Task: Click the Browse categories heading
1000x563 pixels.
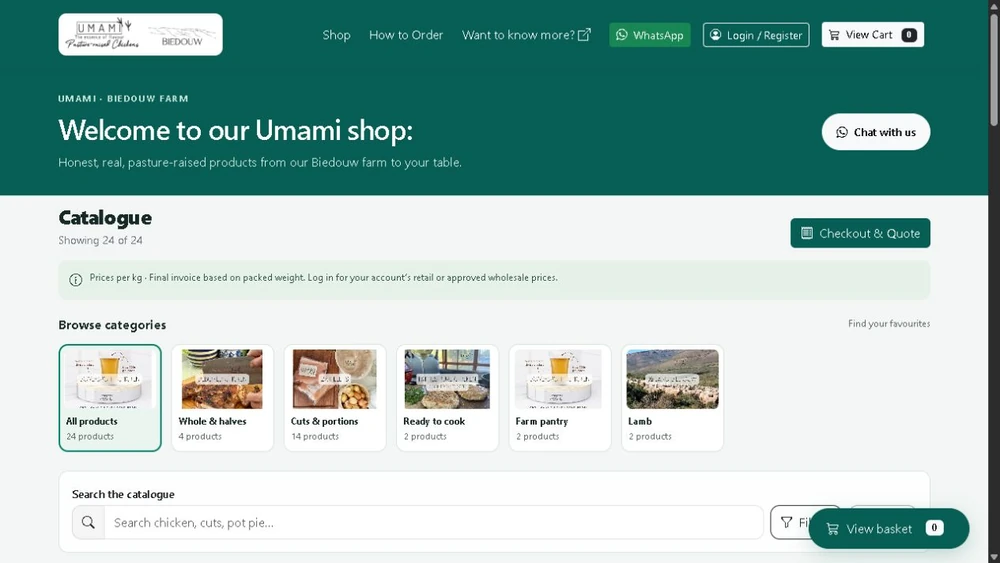Action: (x=112, y=325)
